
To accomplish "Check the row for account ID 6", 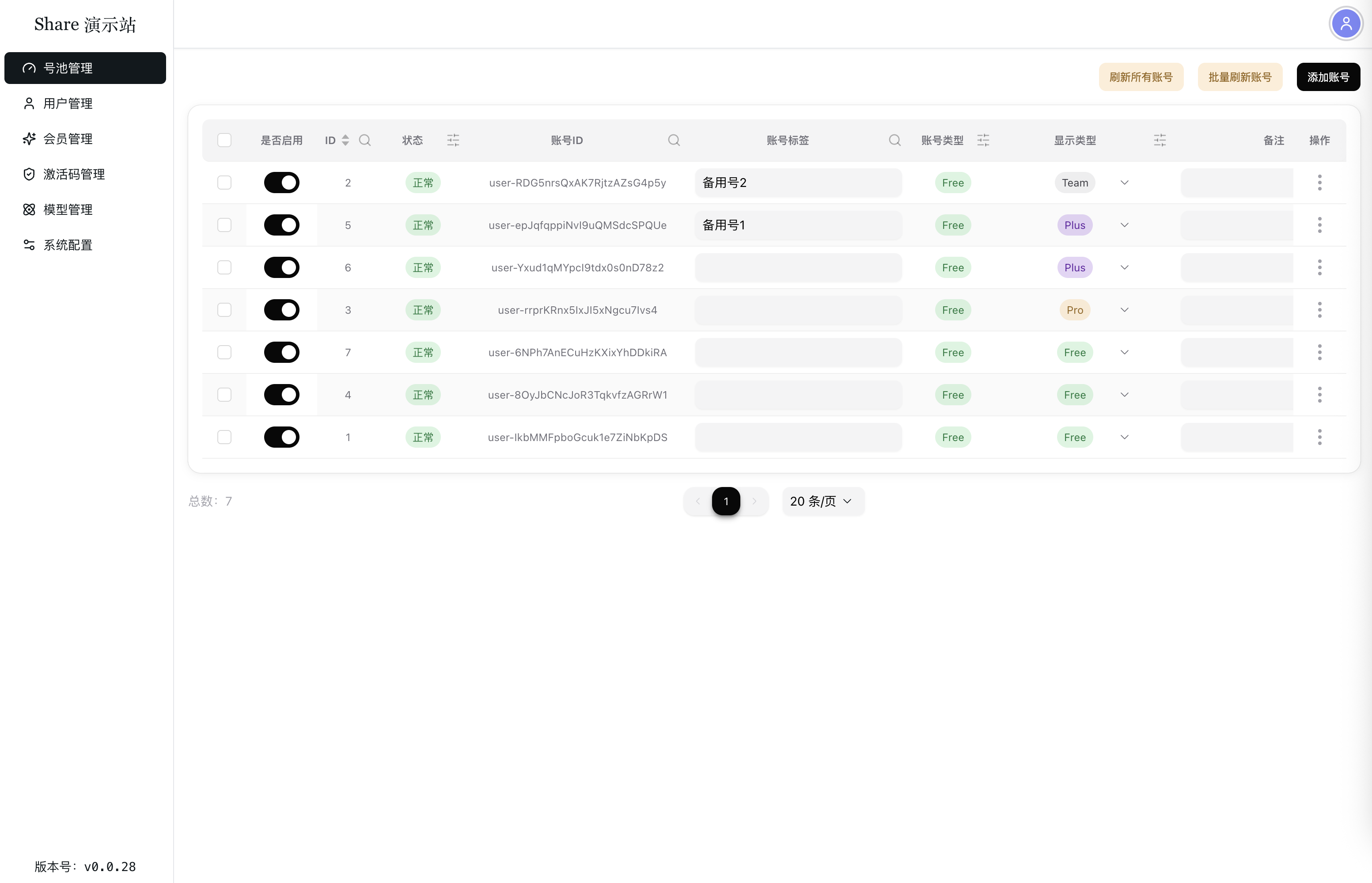I will click(224, 267).
